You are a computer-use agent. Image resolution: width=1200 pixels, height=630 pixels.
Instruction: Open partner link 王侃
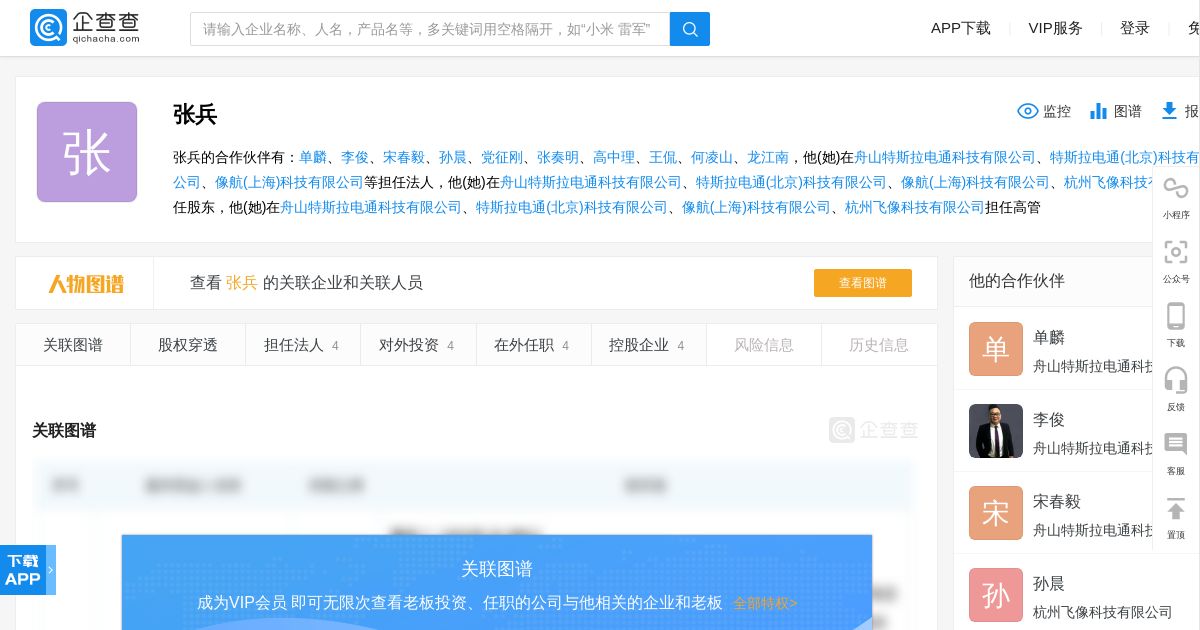coord(663,157)
